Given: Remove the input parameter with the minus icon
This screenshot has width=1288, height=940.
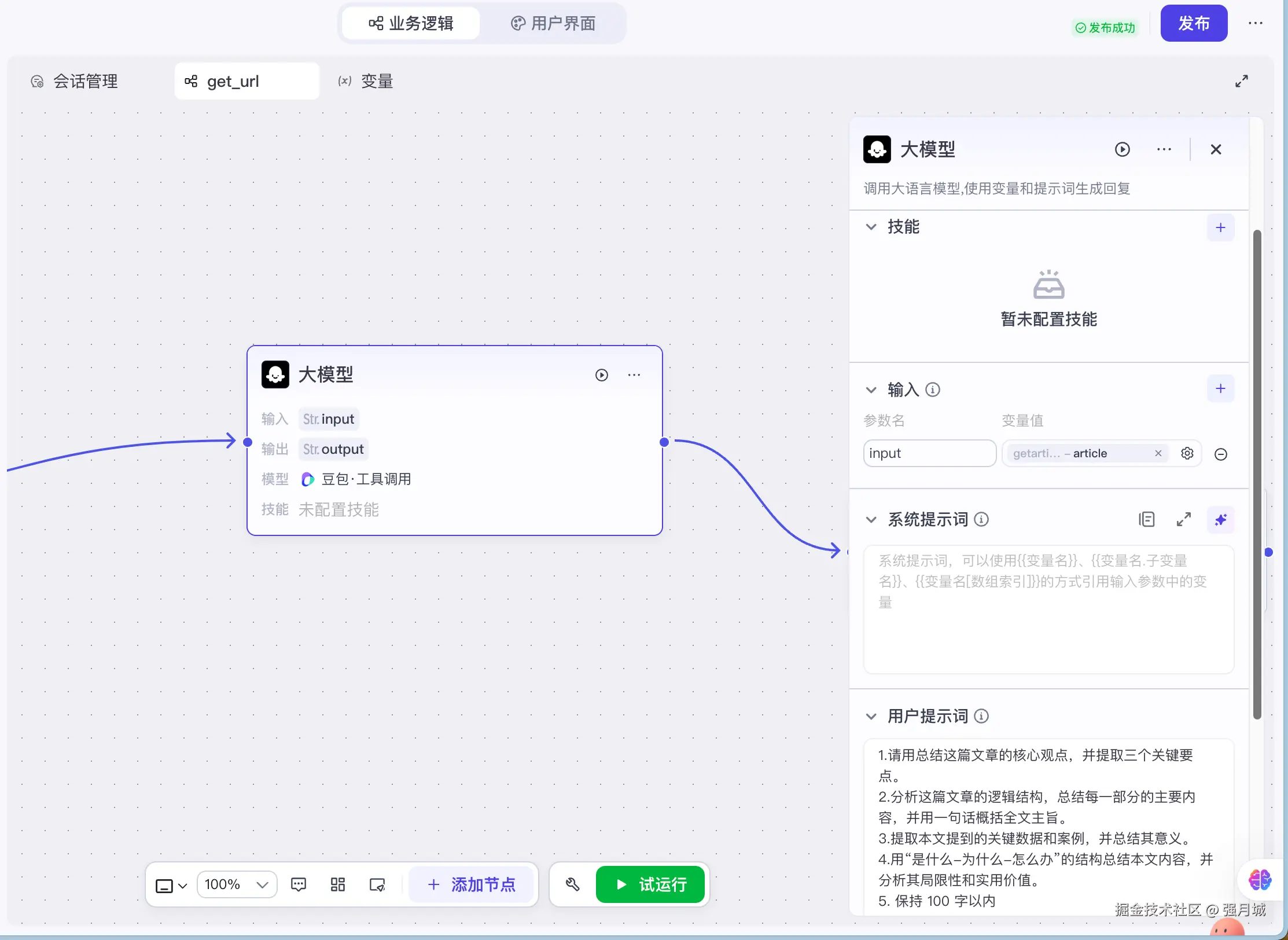Looking at the screenshot, I should (1220, 454).
